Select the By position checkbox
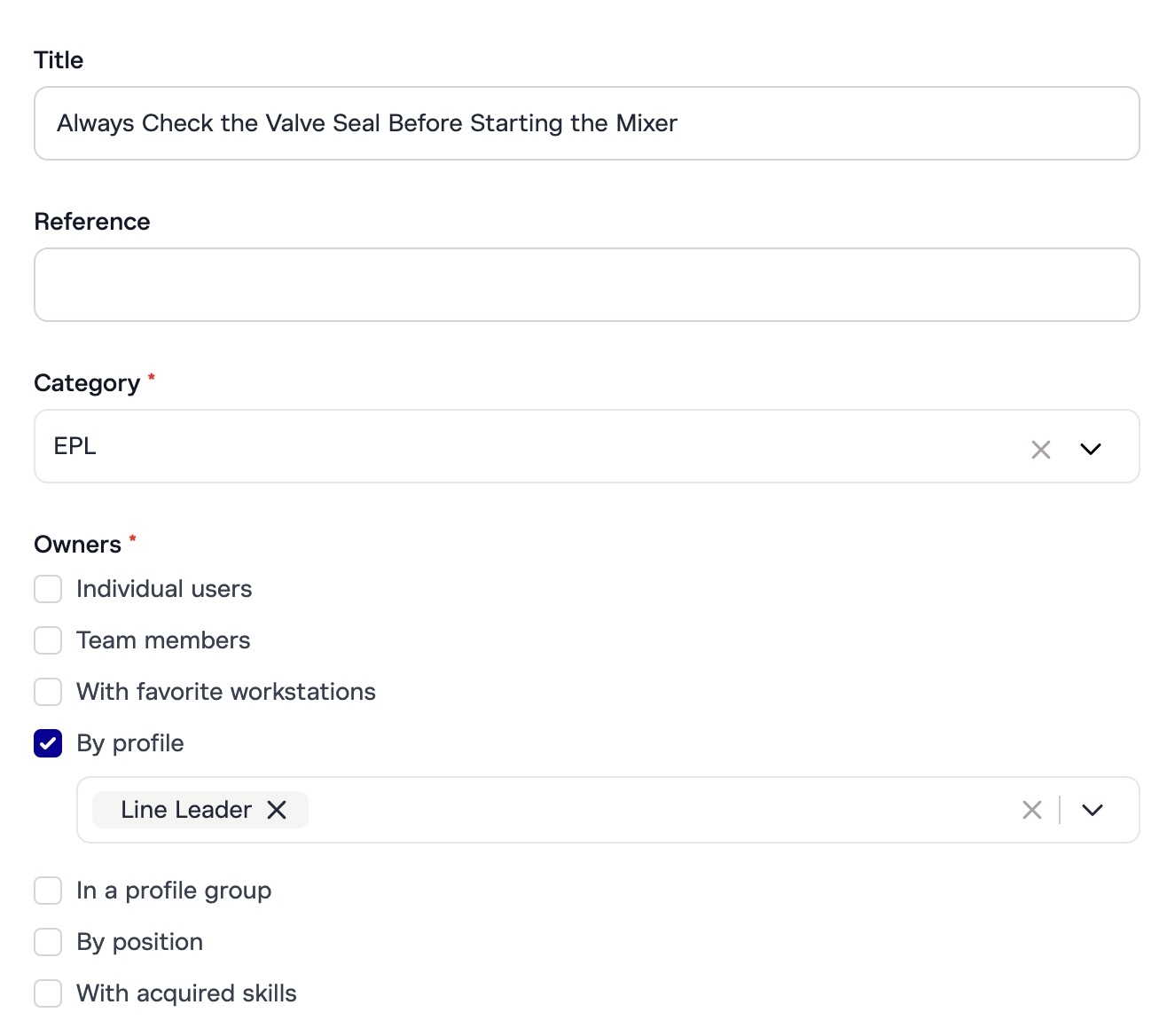1167x1036 pixels. [48, 942]
